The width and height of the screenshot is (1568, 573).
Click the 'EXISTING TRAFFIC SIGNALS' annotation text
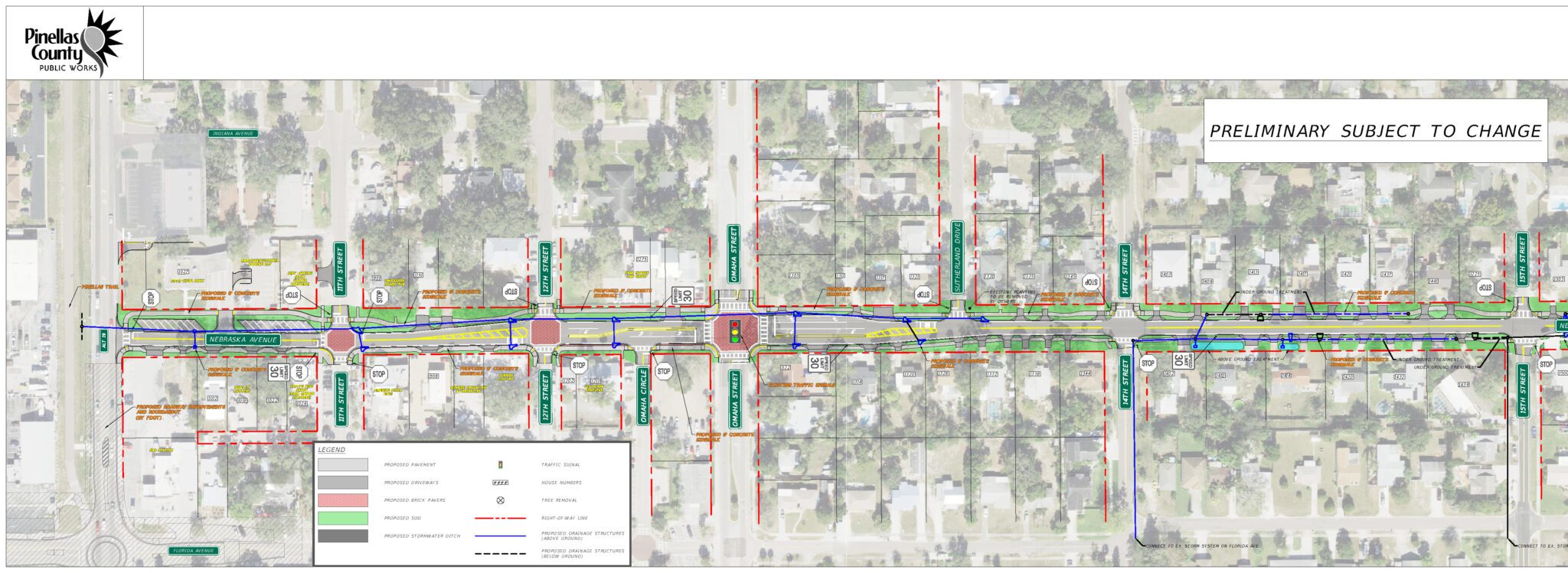(x=802, y=385)
